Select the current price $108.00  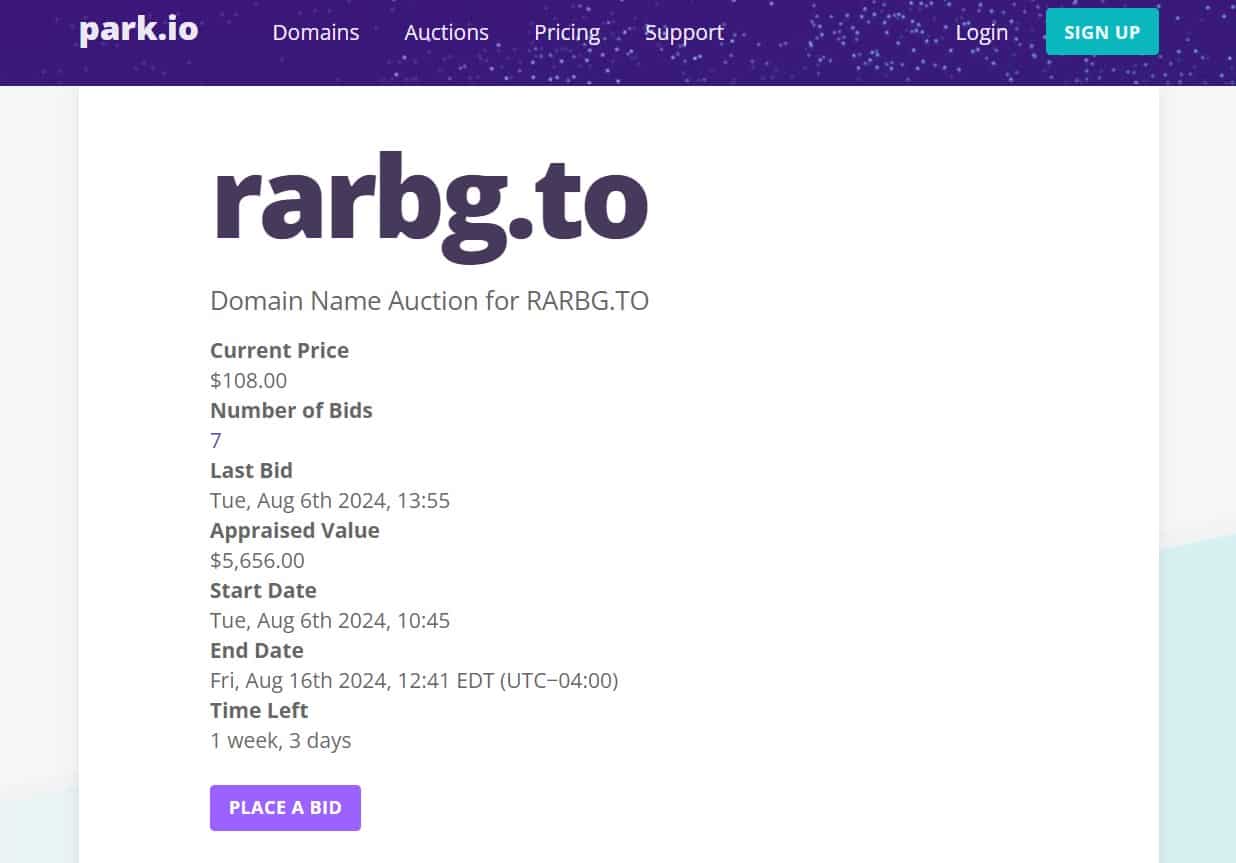pos(249,381)
